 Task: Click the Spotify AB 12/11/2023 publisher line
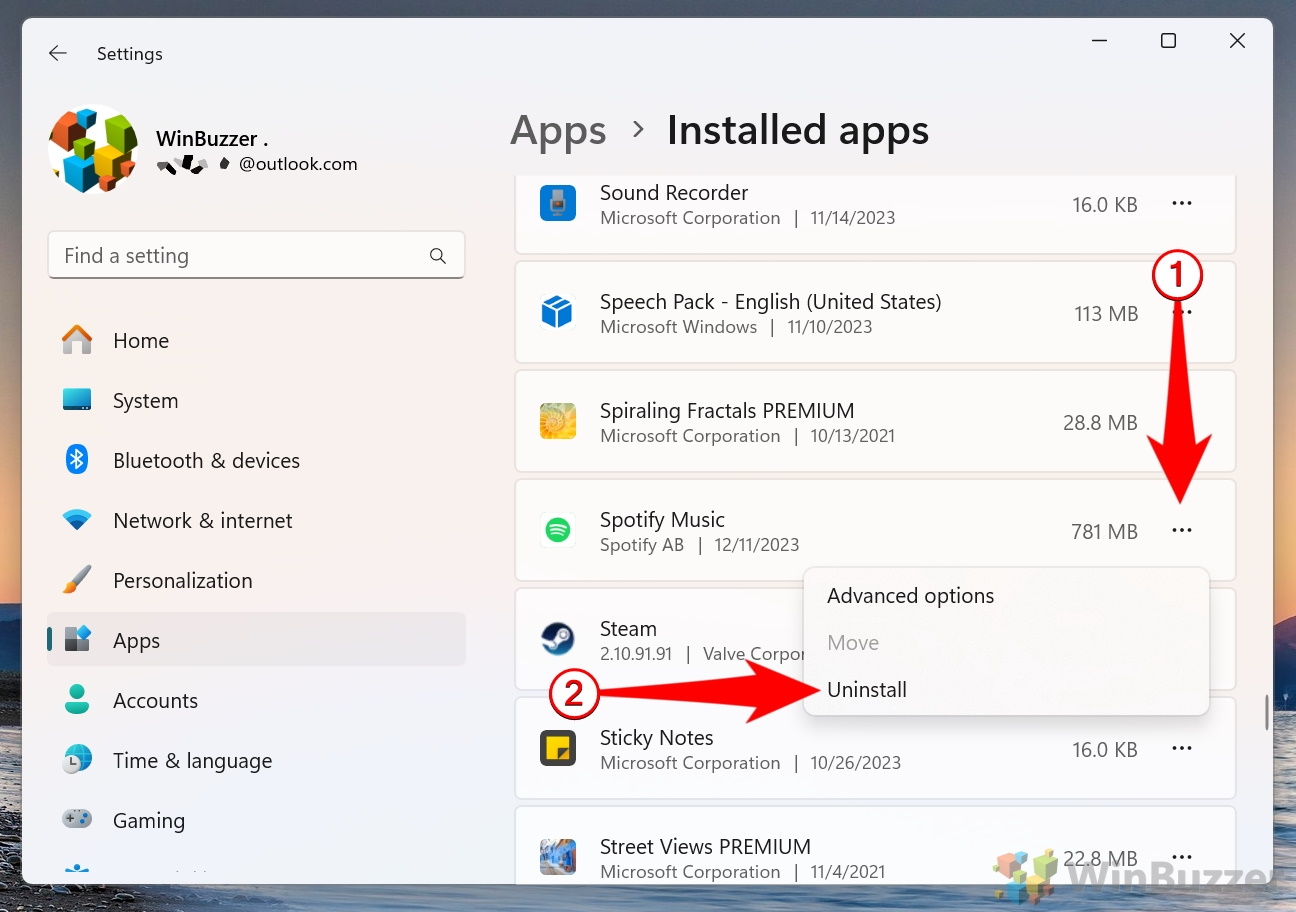click(700, 545)
